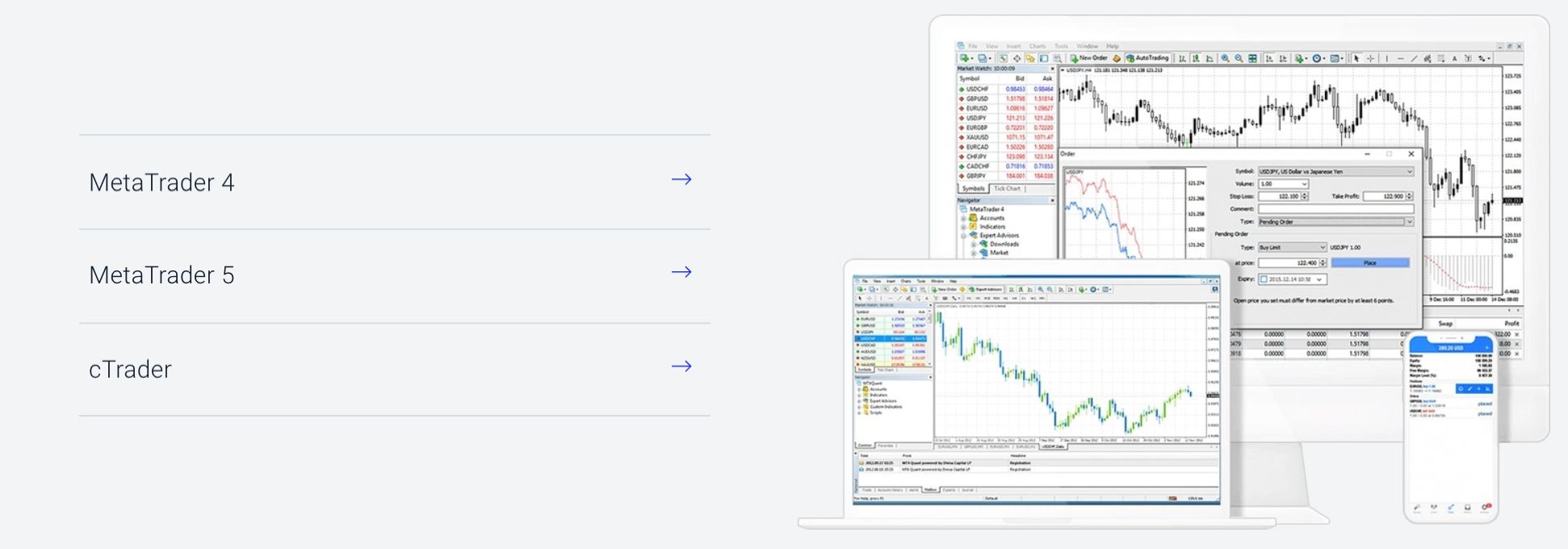Select the Vertical Line tool on monitor toolbar
Screen dimensions: 1568x549
click(x=1387, y=58)
